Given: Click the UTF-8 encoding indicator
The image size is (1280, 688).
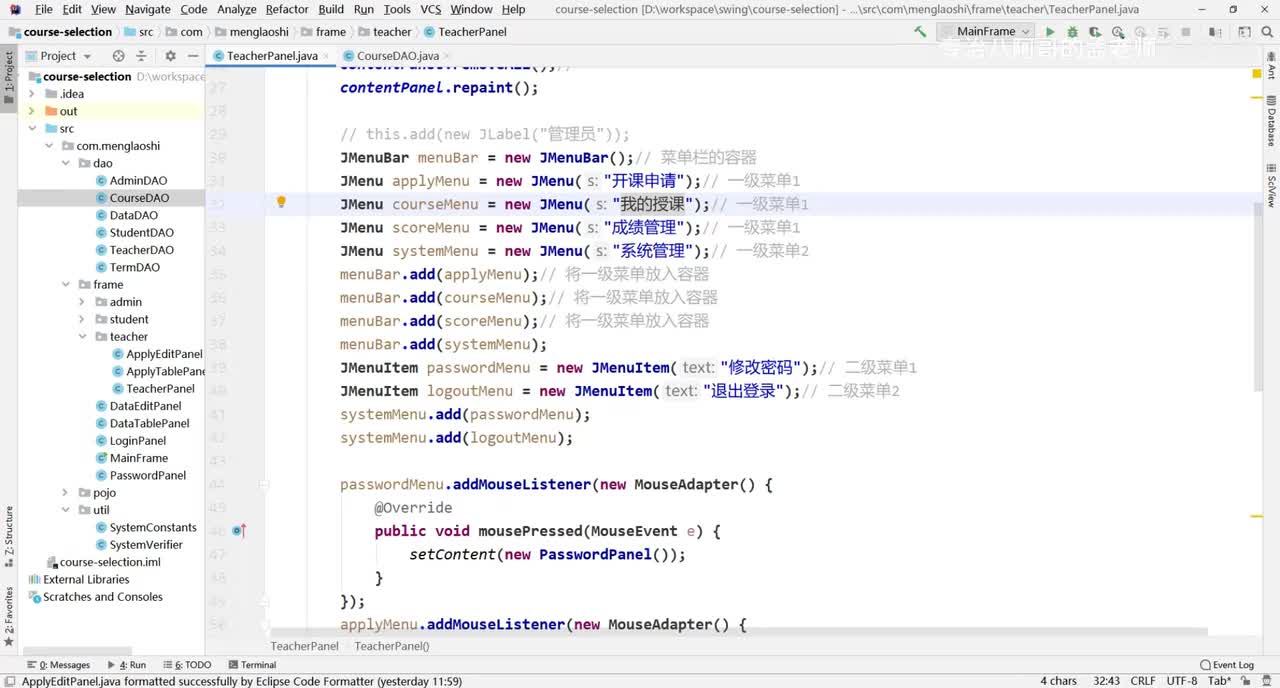Looking at the screenshot, I should [x=1182, y=681].
